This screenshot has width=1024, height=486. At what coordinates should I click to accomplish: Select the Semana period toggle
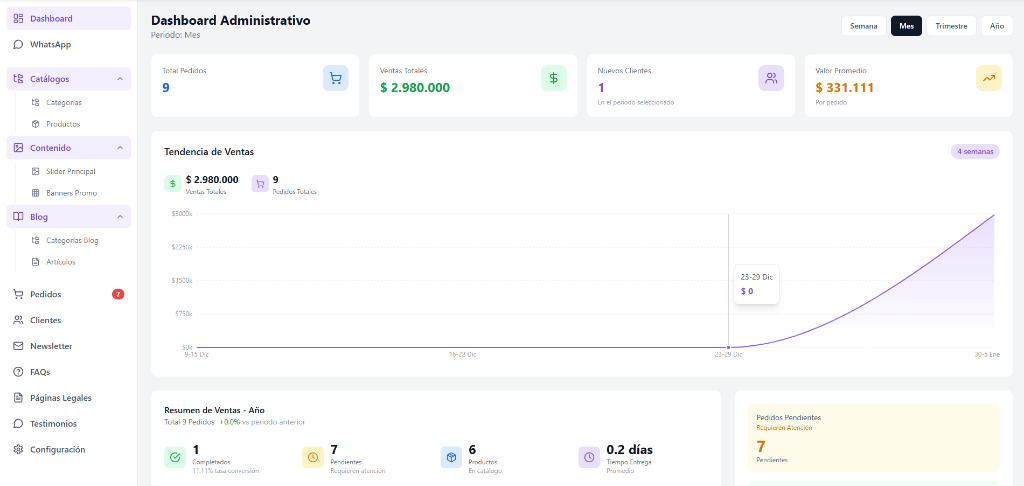[863, 26]
